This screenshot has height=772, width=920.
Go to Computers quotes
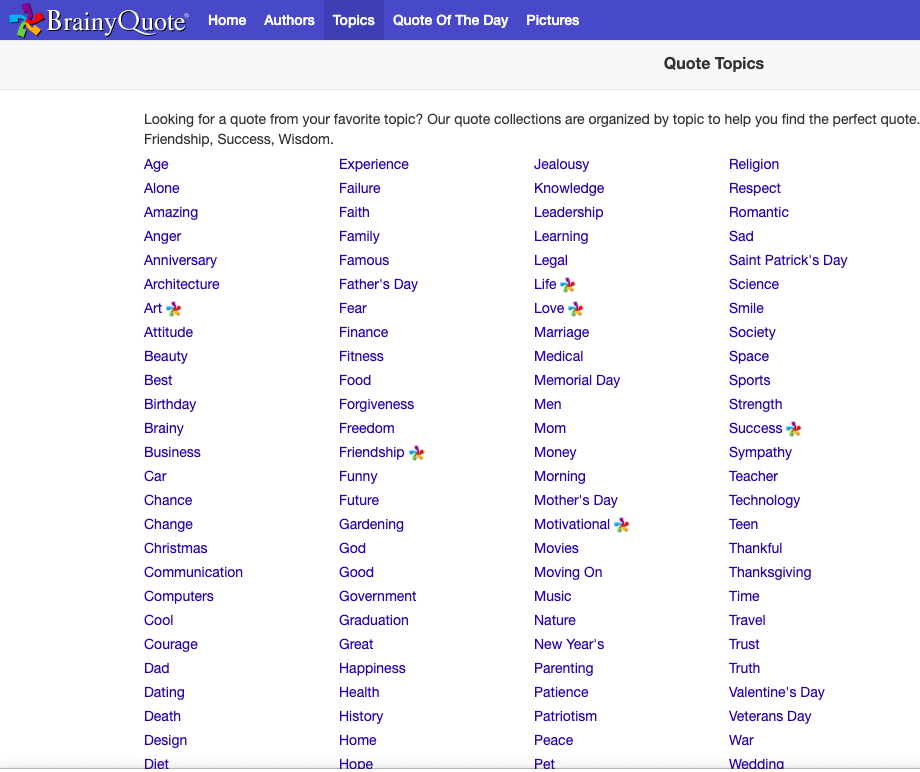tap(178, 597)
